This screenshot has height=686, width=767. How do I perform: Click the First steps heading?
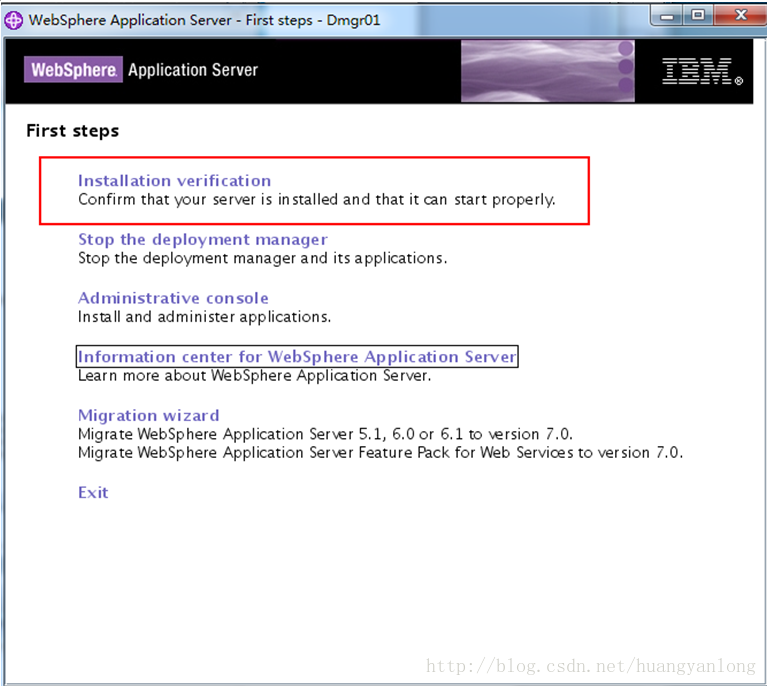pyautogui.click(x=72, y=131)
